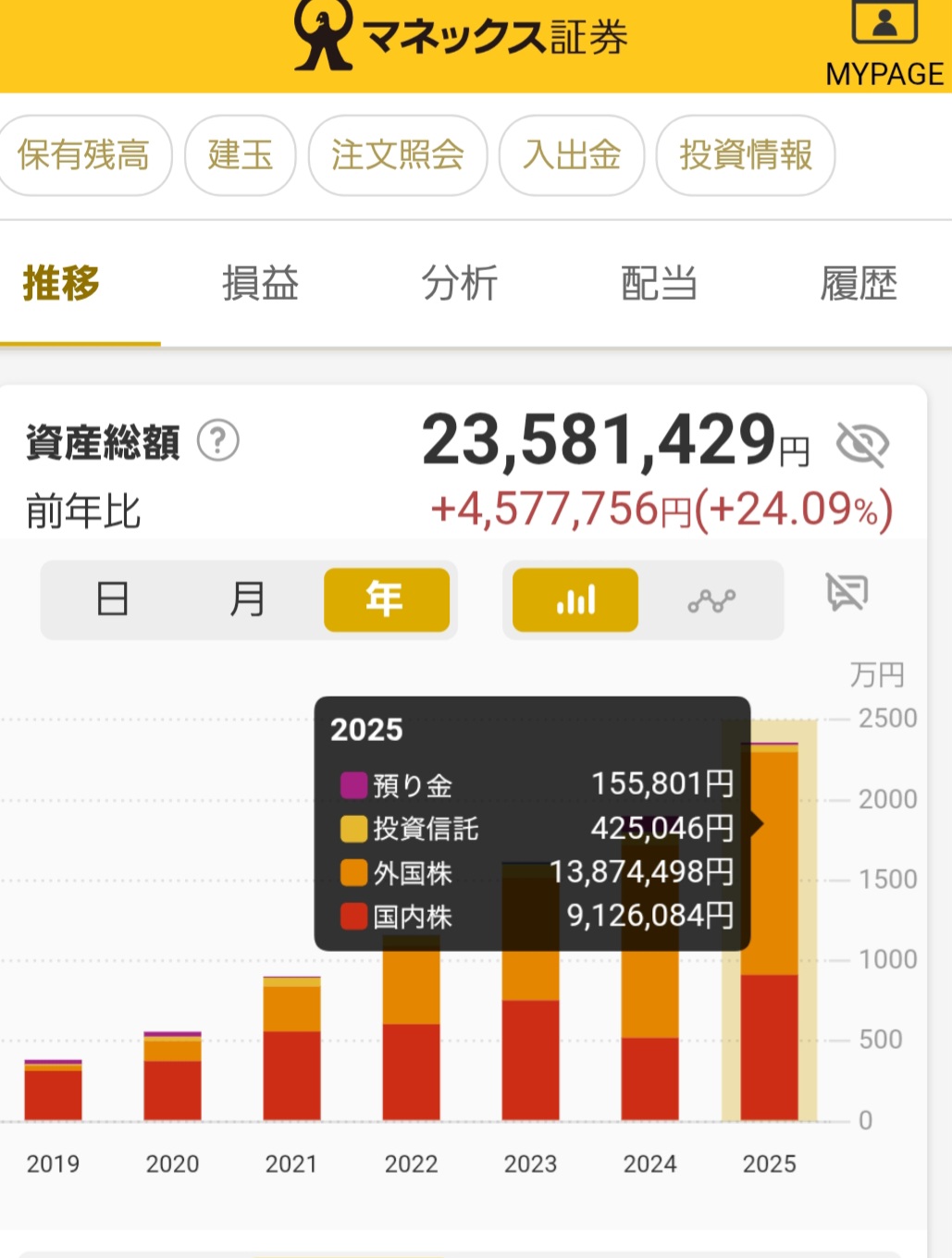The height and width of the screenshot is (1258, 952).
Task: Open the 配当 tab
Action: coord(659,285)
